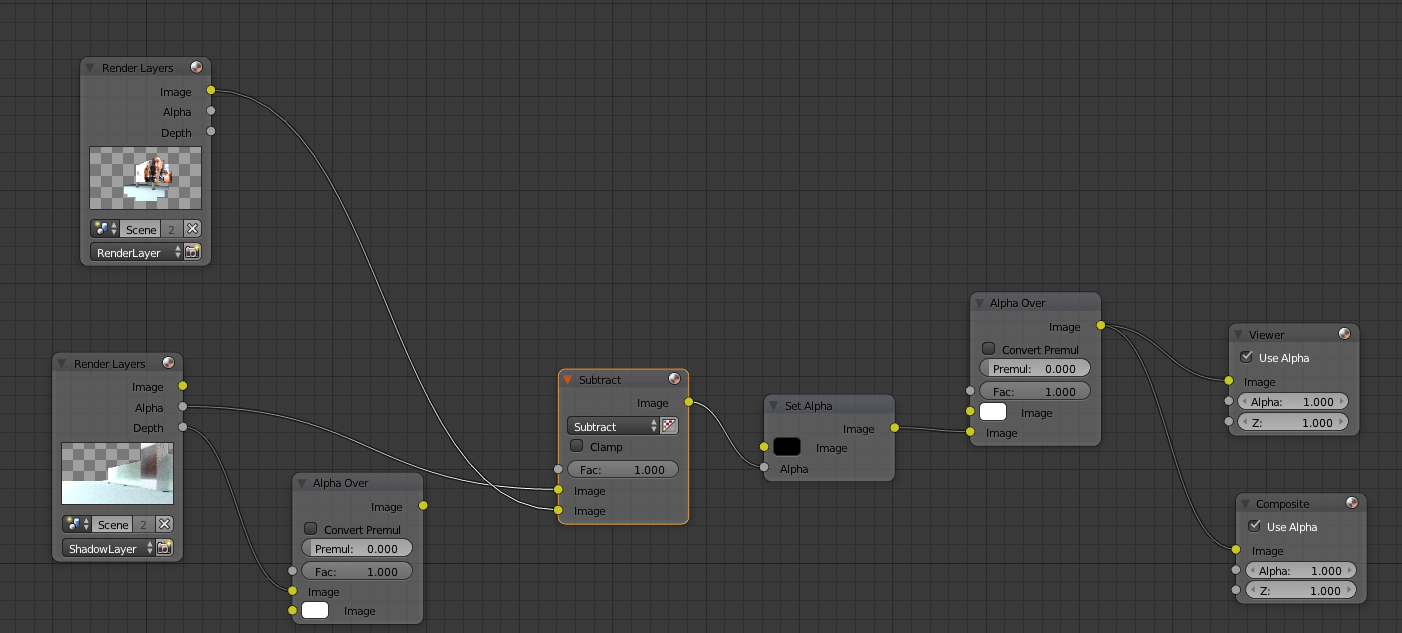Click Depth output socket of ShadowLayer Render Layers node
1402x633 pixels.
coord(182,427)
